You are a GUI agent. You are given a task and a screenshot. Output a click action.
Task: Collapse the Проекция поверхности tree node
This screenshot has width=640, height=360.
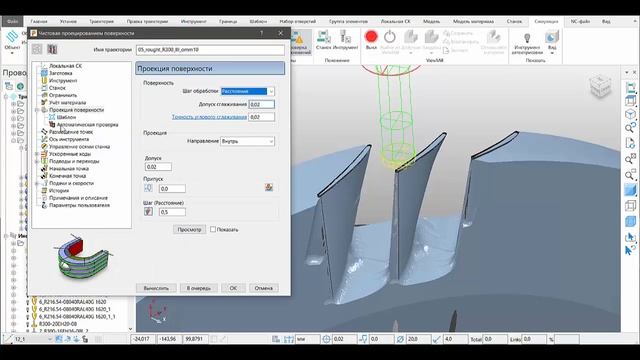click(x=37, y=110)
